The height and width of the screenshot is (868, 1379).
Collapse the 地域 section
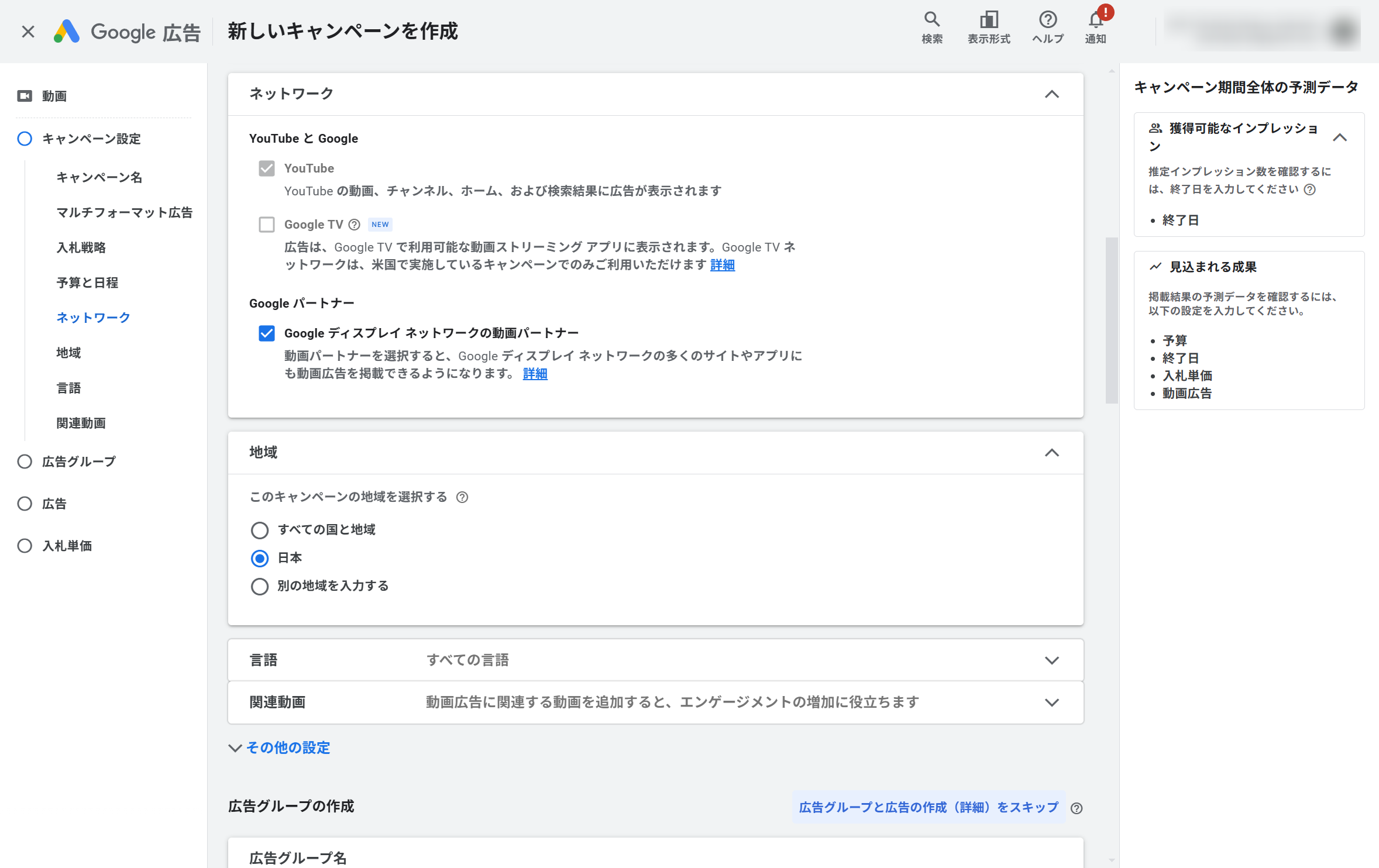click(1052, 453)
